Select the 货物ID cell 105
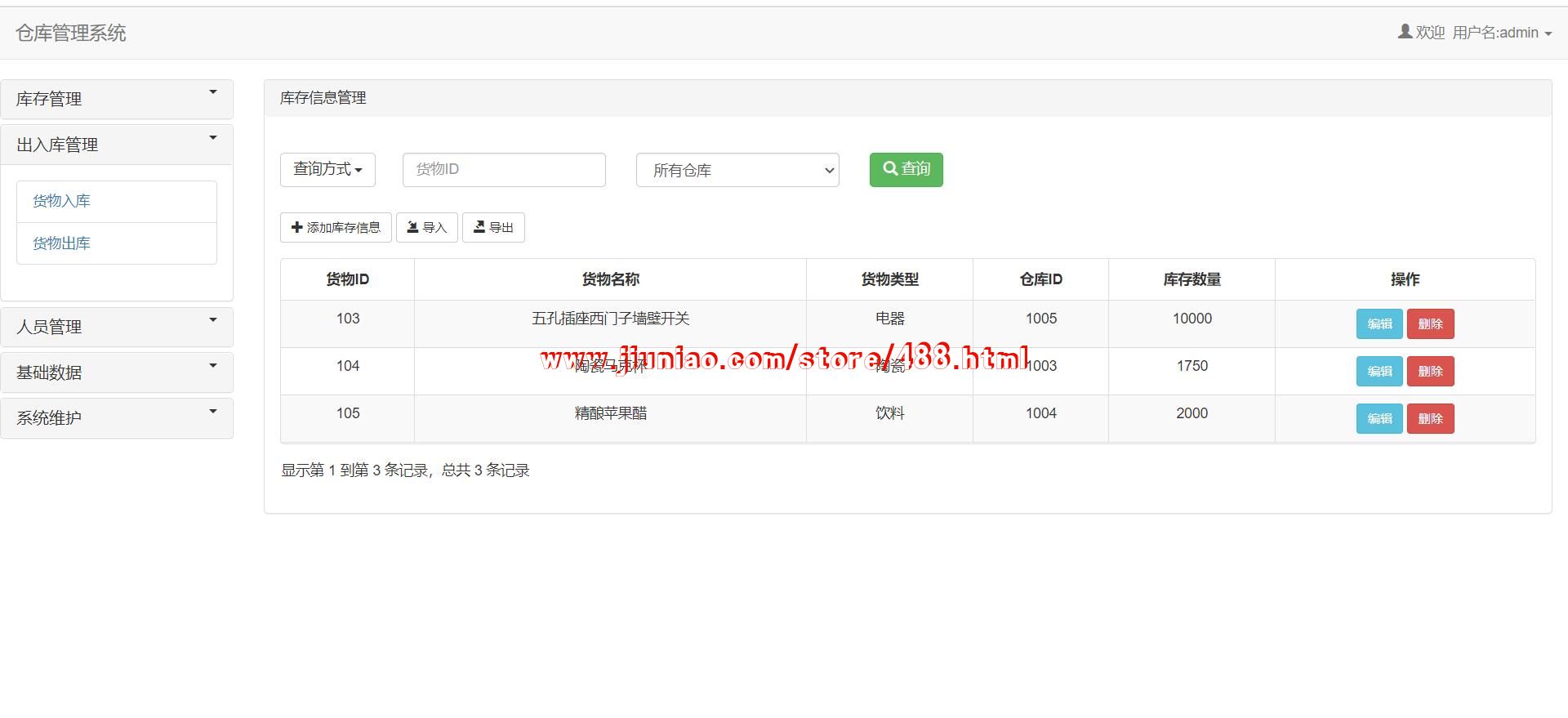 (348, 418)
